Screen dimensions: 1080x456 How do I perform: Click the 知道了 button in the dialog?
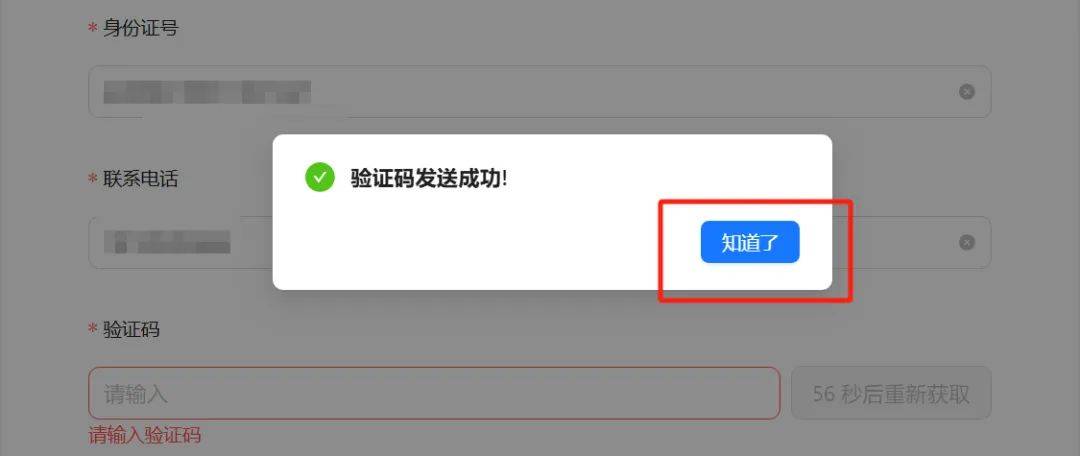tap(750, 242)
